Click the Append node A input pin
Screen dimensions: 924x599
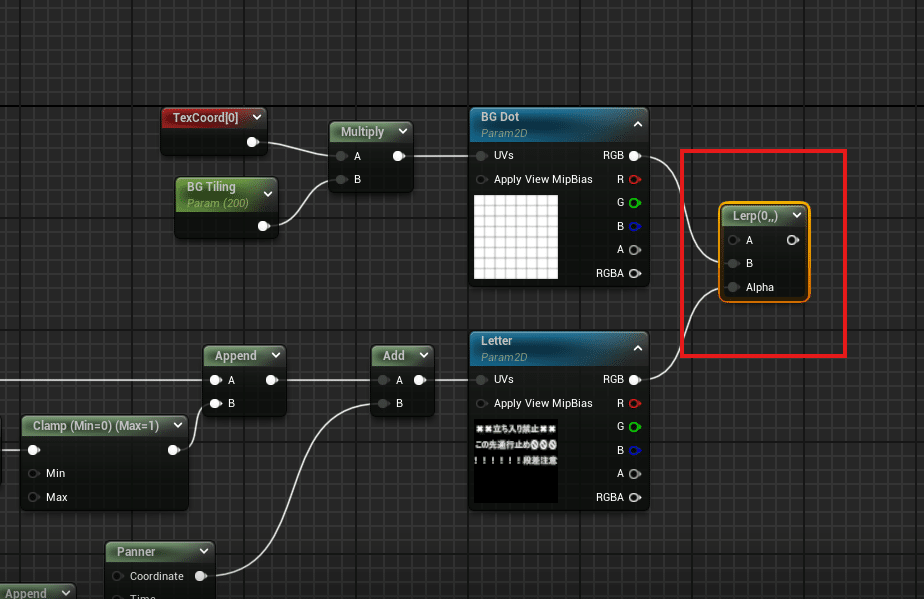pos(216,380)
